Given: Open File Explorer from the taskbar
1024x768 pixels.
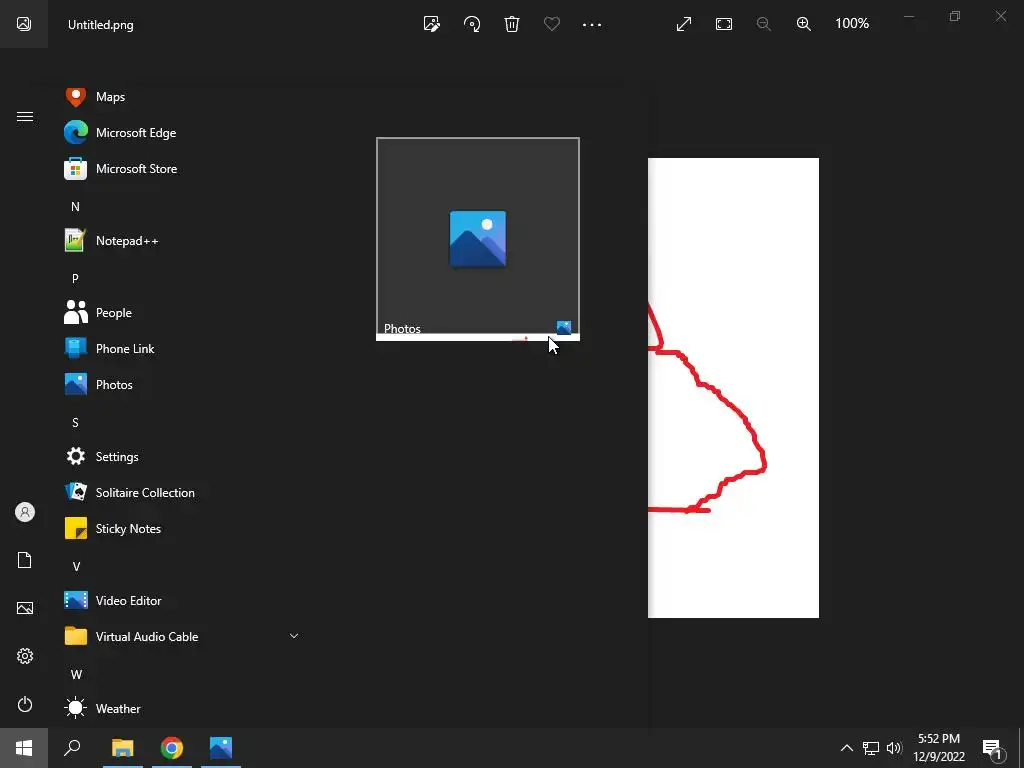Looking at the screenshot, I should 122,748.
